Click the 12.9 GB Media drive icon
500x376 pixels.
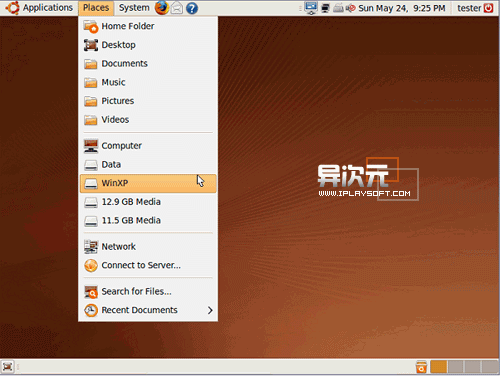pos(91,202)
